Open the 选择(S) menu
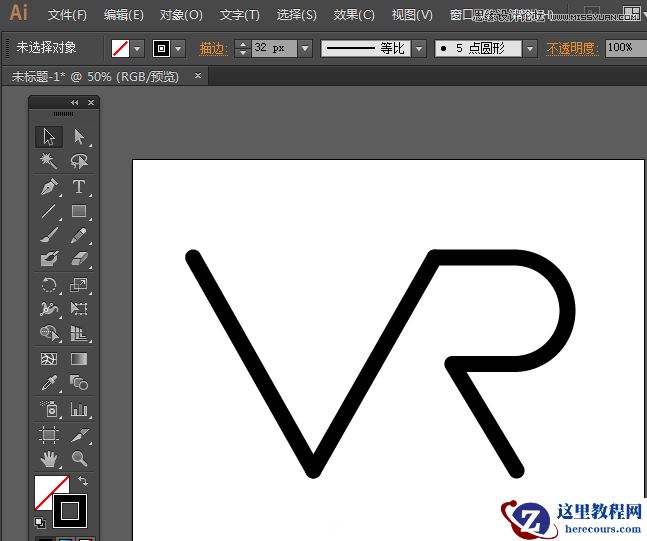 (297, 15)
